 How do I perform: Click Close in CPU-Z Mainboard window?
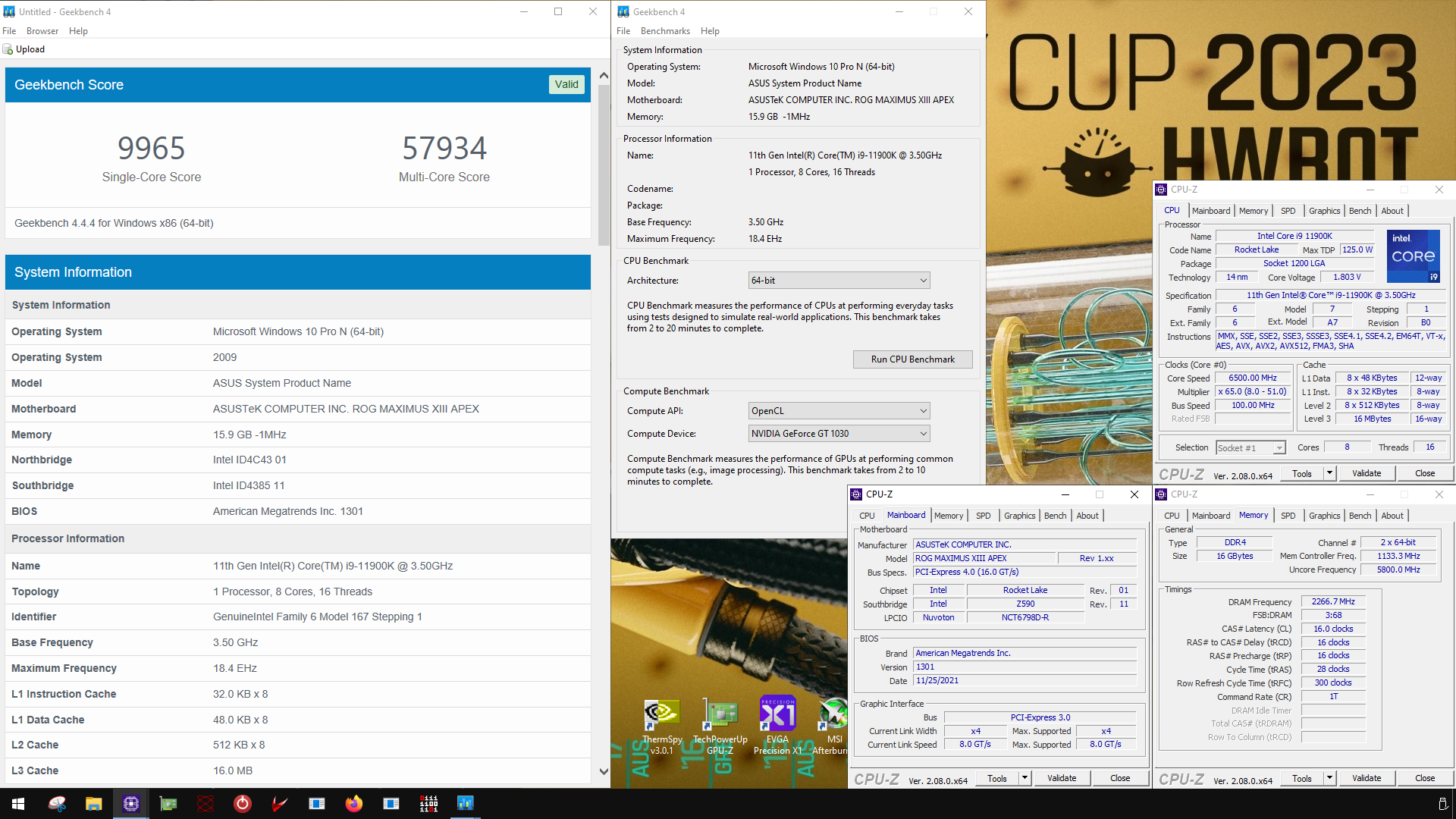[x=1120, y=778]
